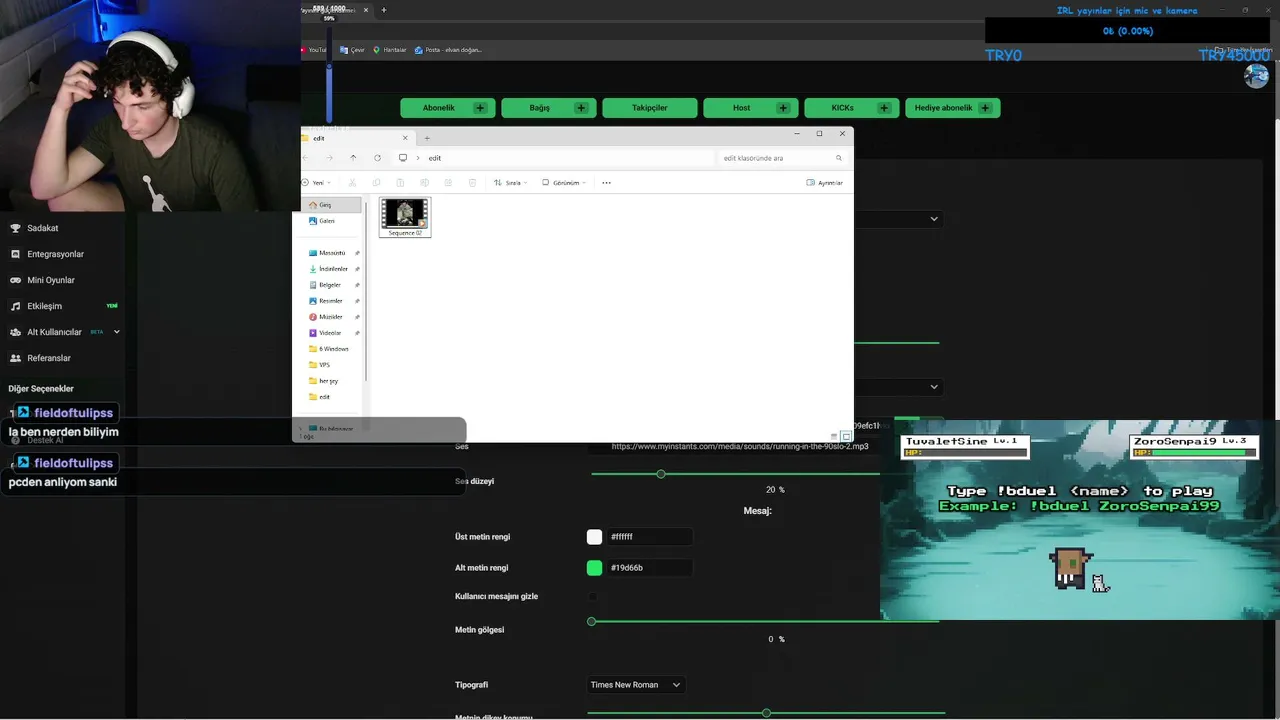Click the Explorer up arrow button
This screenshot has width=1280, height=720.
click(x=353, y=158)
